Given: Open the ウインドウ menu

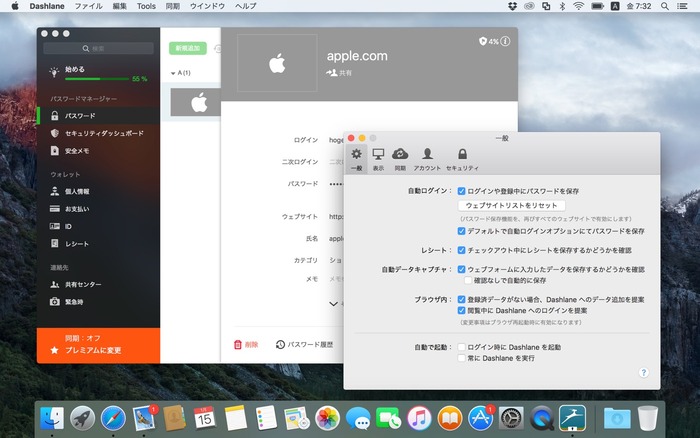Looking at the screenshot, I should pyautogui.click(x=207, y=6).
